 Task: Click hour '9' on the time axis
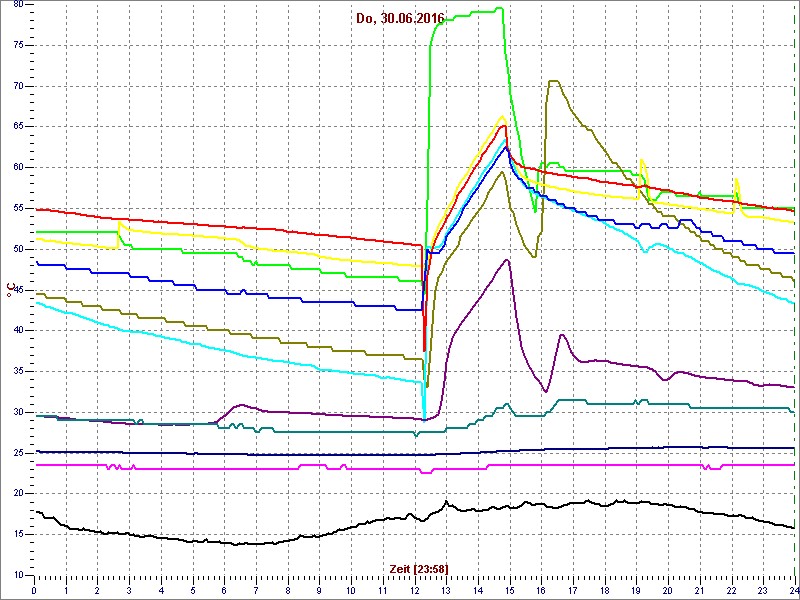click(320, 590)
